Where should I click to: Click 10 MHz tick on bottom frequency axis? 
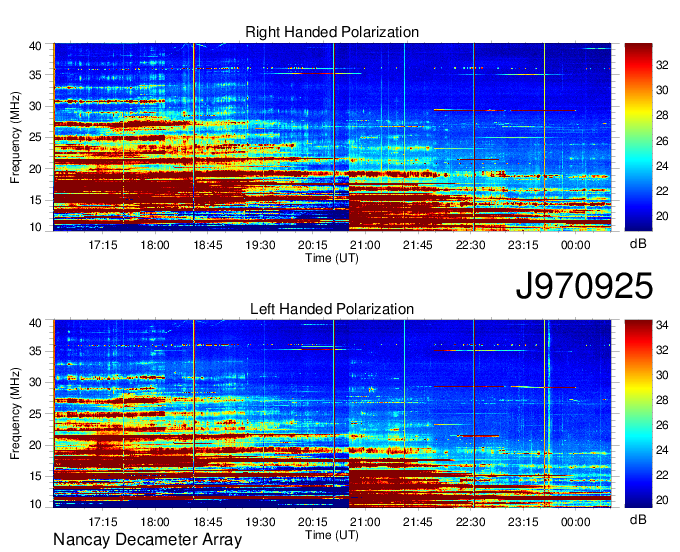(35, 504)
